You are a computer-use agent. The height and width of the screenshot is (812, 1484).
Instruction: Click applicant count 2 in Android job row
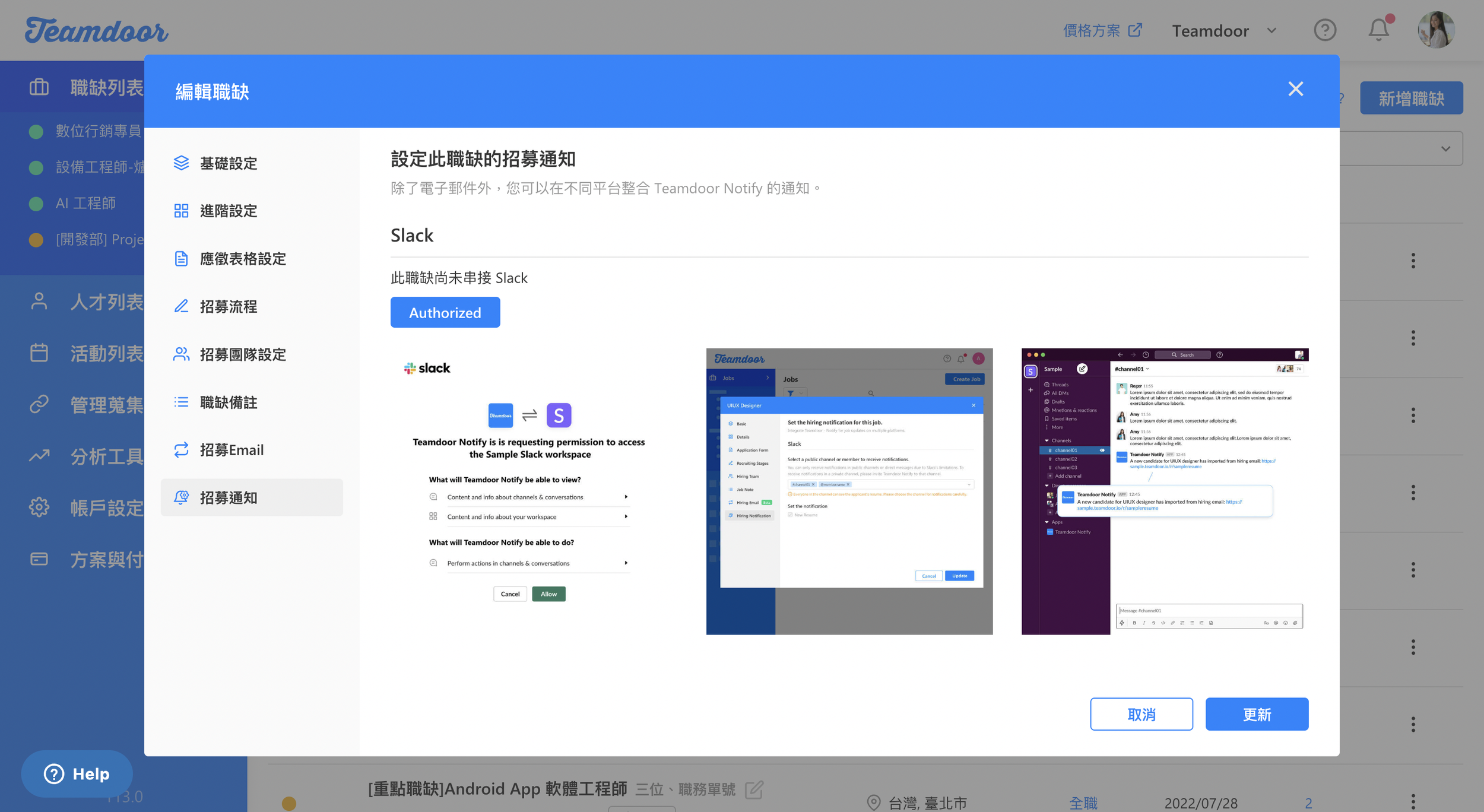1308,803
